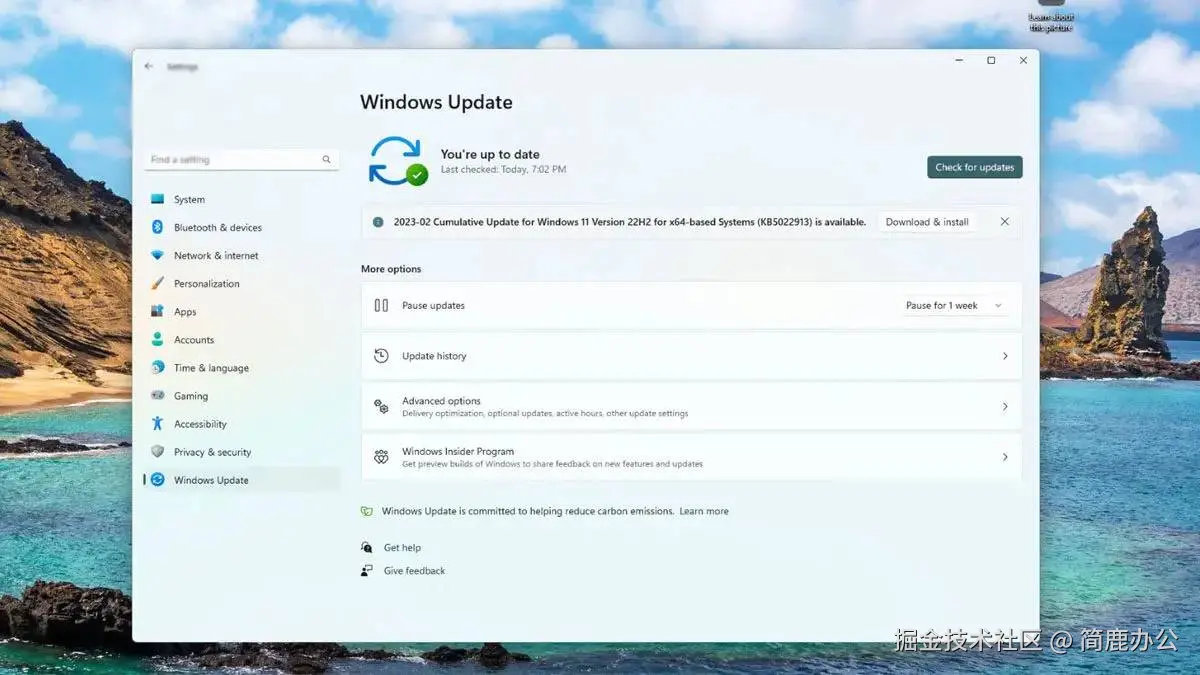Viewport: 1200px width, 675px height.
Task: Click the Advanced options gear icon
Action: 381,406
